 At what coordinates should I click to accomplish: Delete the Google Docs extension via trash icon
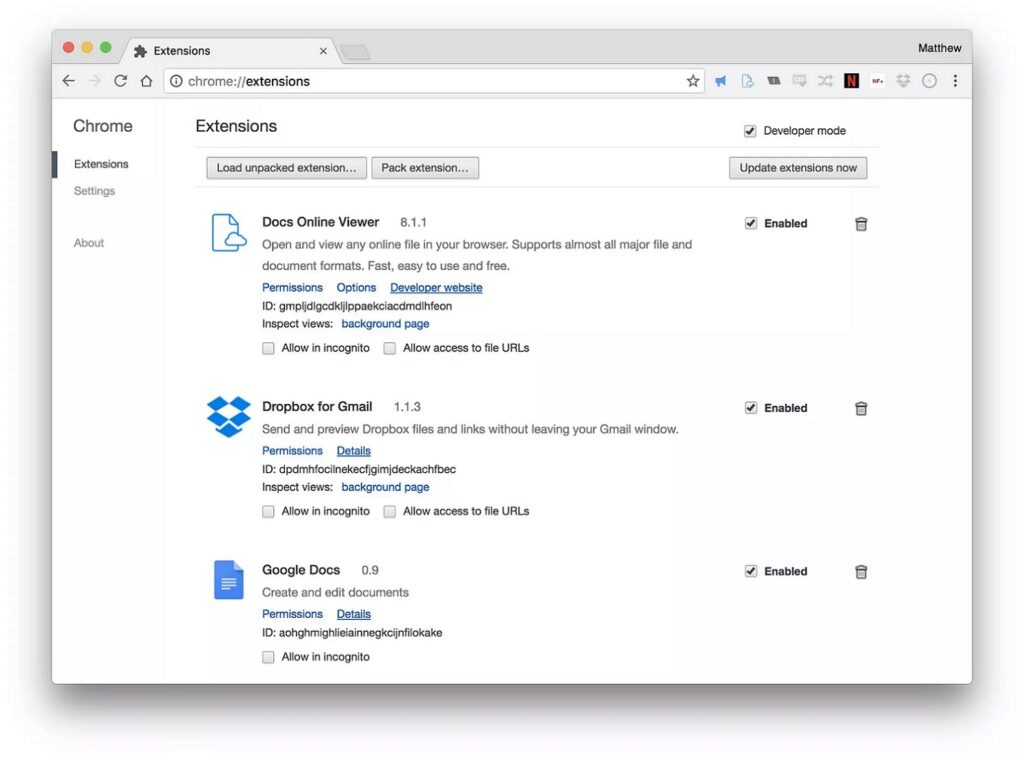(861, 571)
